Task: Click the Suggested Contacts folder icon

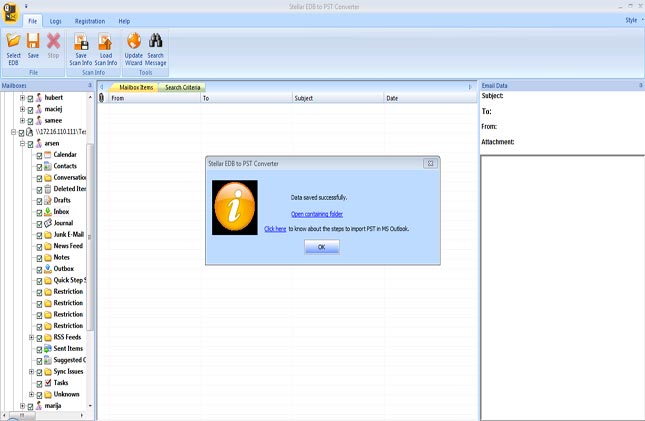Action: [48, 360]
